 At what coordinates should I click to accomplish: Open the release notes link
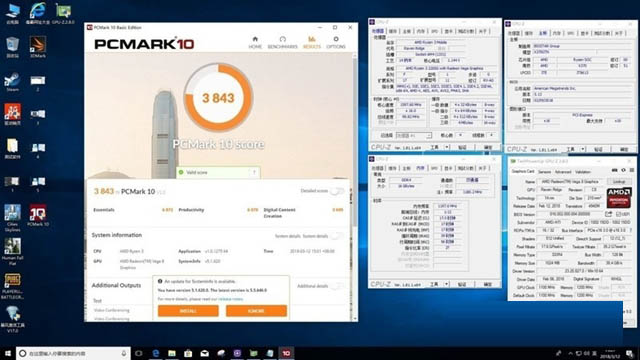coord(230,299)
